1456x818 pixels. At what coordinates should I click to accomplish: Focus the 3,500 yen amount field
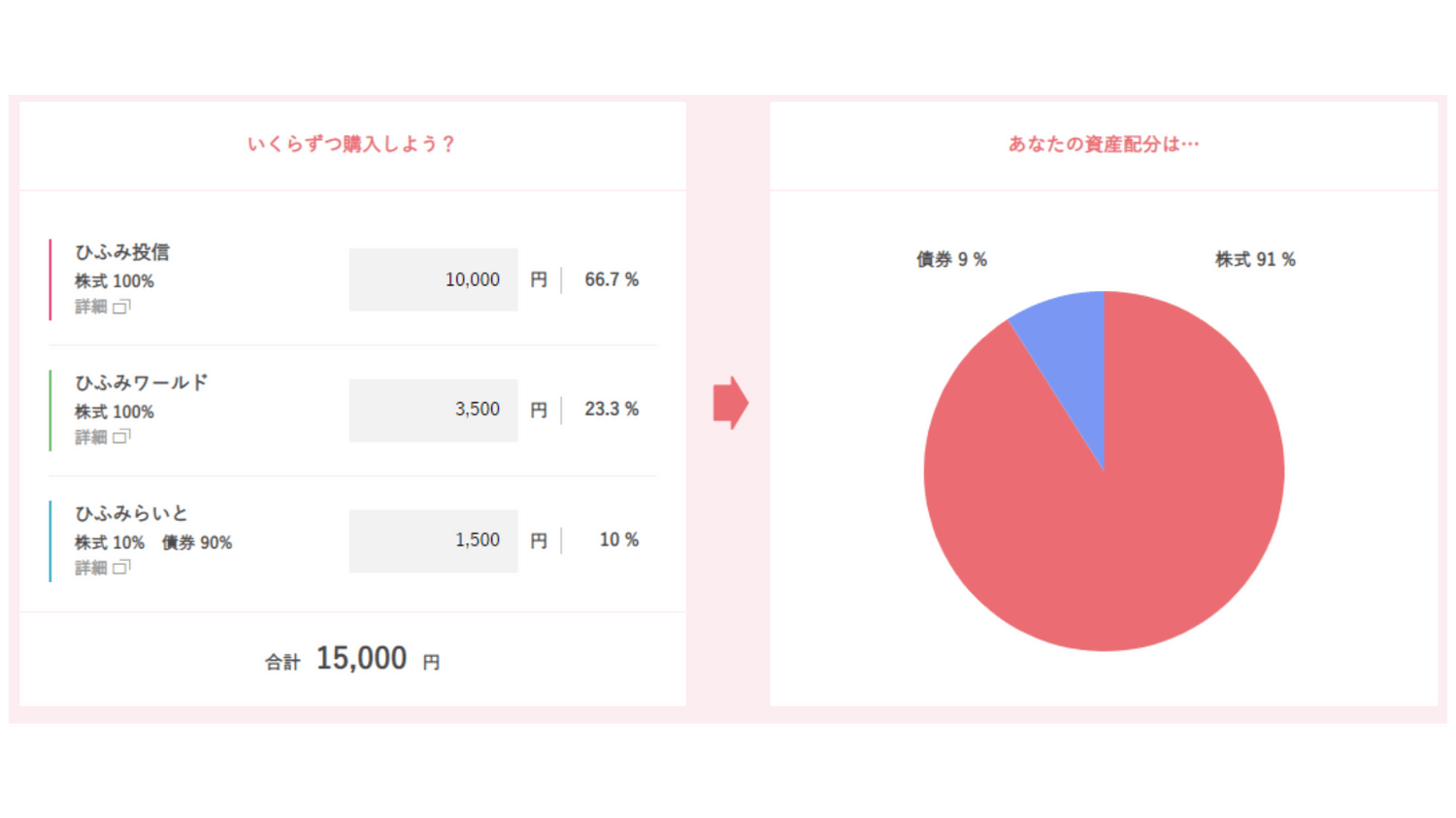tap(433, 409)
